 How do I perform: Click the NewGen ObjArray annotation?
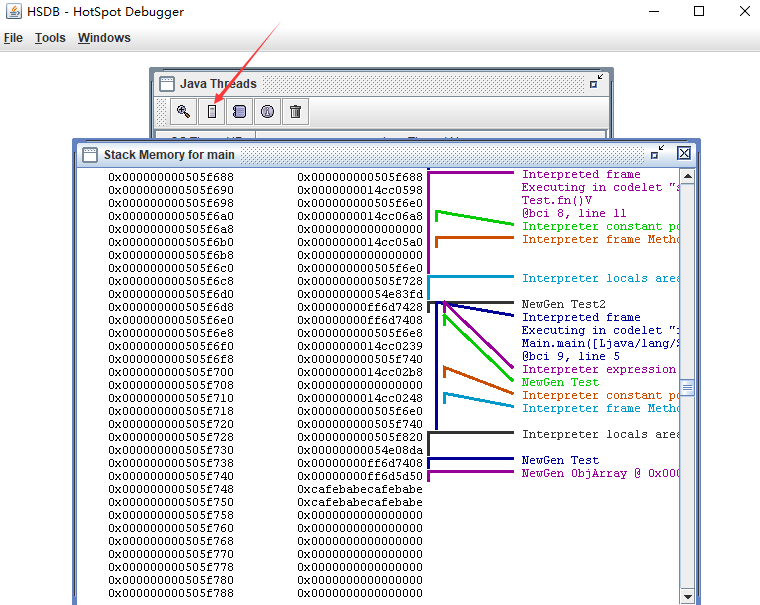pyautogui.click(x=600, y=473)
